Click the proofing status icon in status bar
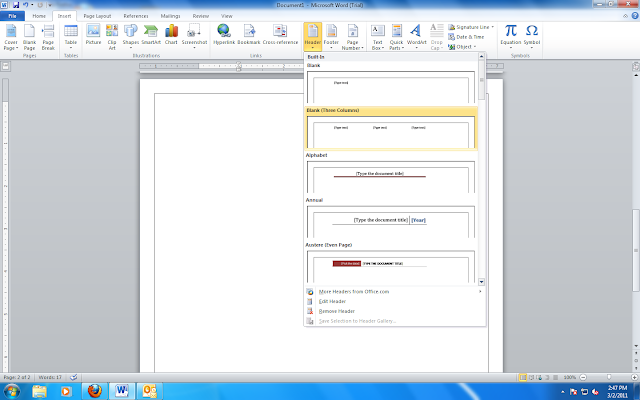Image resolution: width=640 pixels, height=400 pixels. tap(74, 378)
